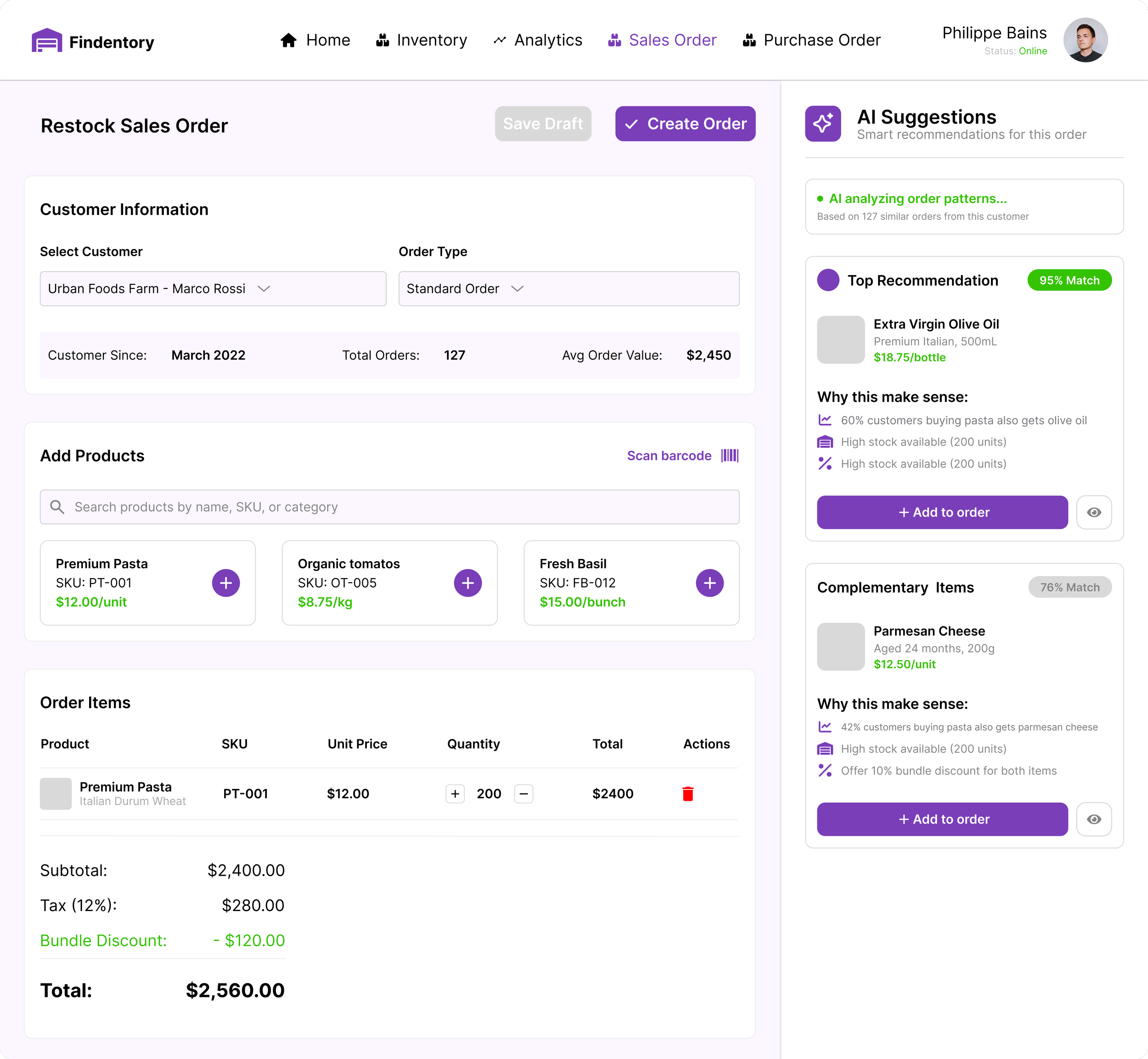1148x1059 pixels.
Task: Open Philippe Bains profile avatar
Action: 1085,40
